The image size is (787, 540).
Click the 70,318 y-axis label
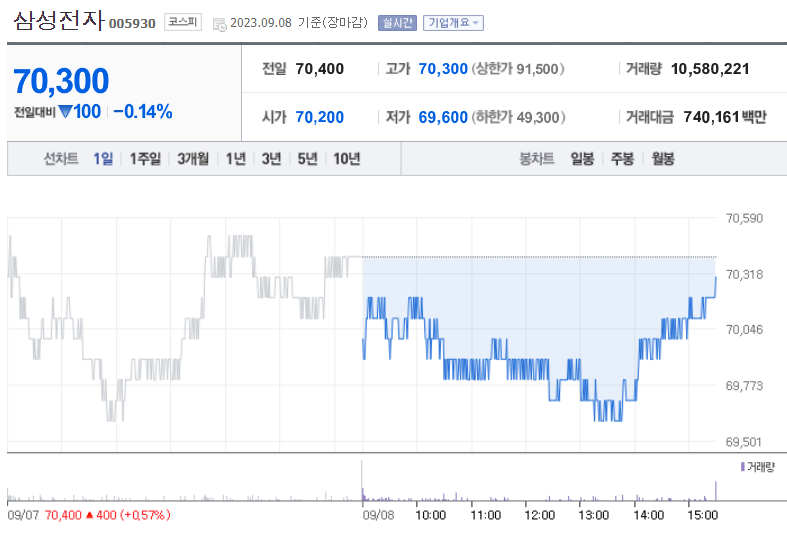coord(744,275)
